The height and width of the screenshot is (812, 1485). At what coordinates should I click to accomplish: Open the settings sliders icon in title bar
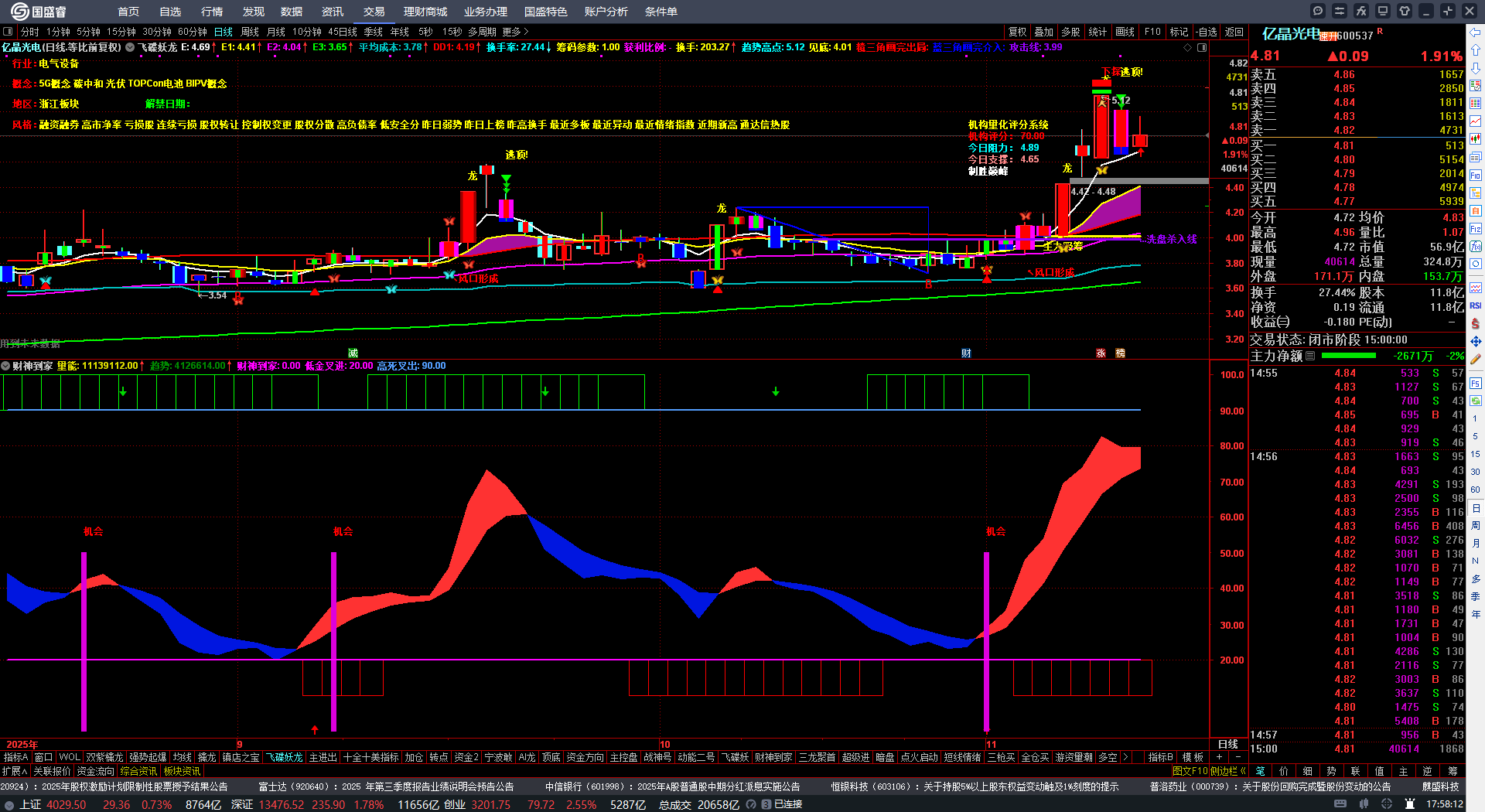point(1340,11)
